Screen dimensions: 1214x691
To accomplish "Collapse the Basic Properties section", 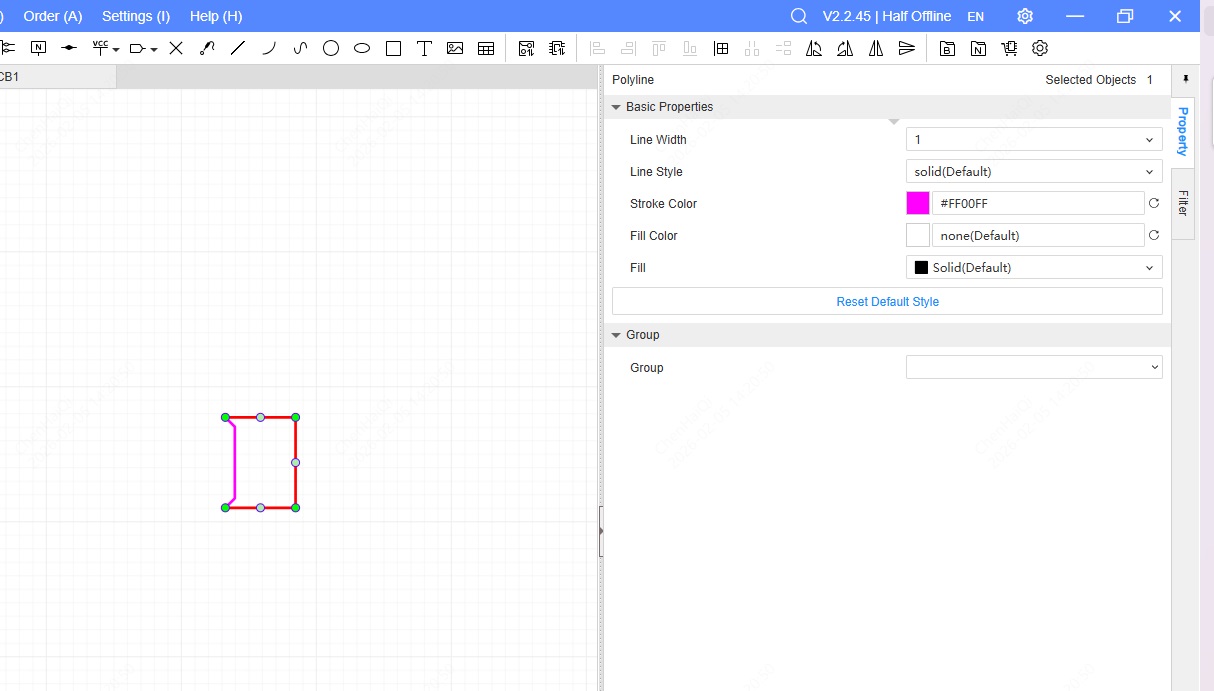I will pyautogui.click(x=616, y=107).
